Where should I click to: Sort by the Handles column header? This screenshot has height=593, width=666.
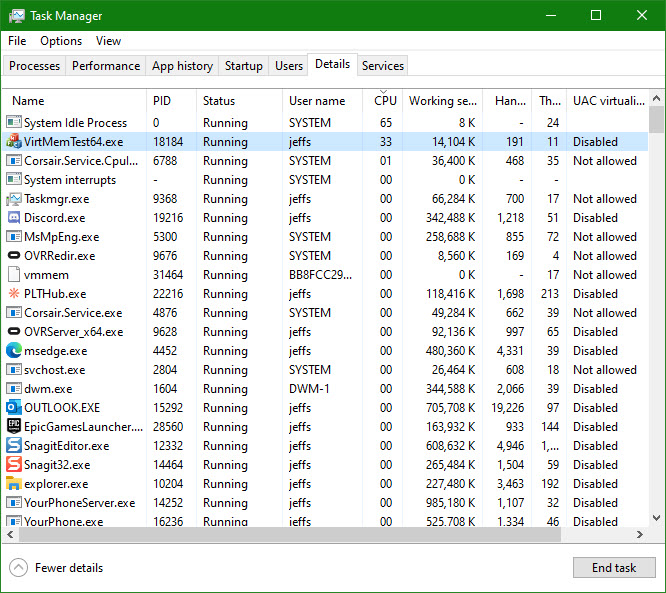click(x=507, y=101)
